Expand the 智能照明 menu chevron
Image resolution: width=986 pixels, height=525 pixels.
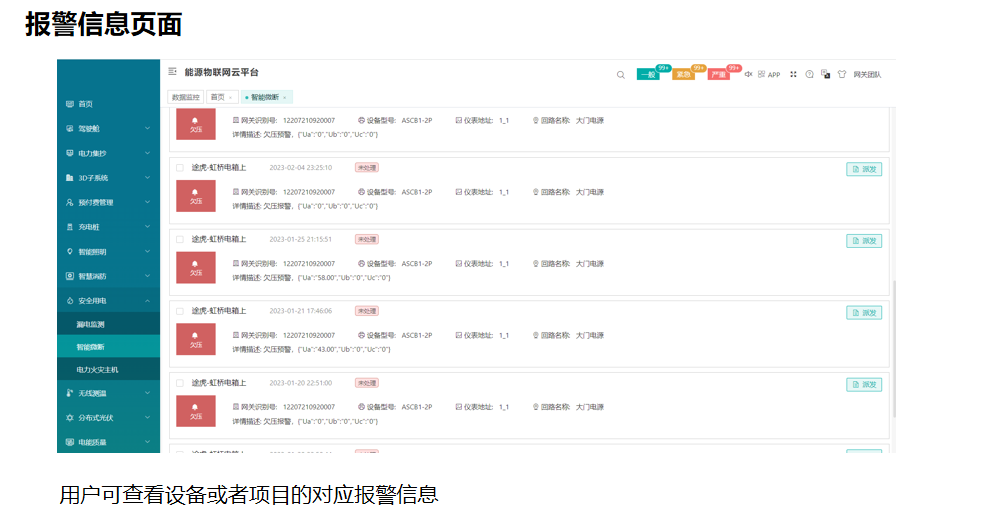point(147,251)
